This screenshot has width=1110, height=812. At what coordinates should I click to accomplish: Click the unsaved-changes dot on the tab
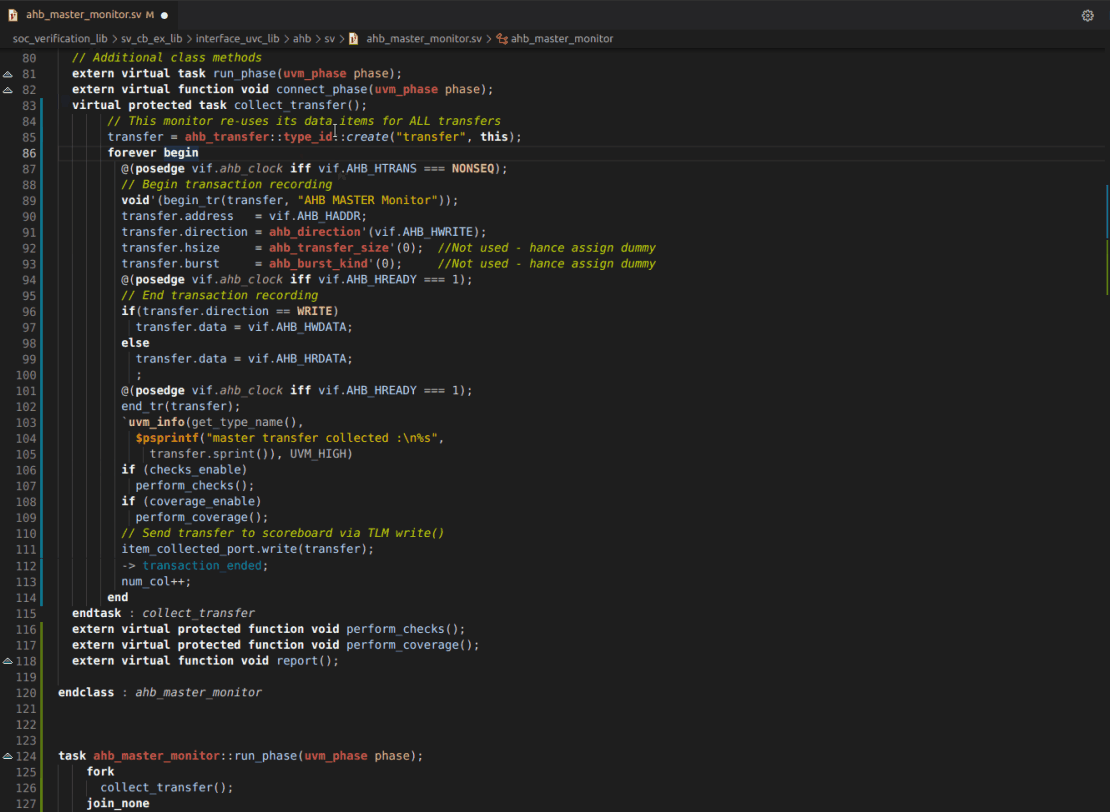pos(164,15)
